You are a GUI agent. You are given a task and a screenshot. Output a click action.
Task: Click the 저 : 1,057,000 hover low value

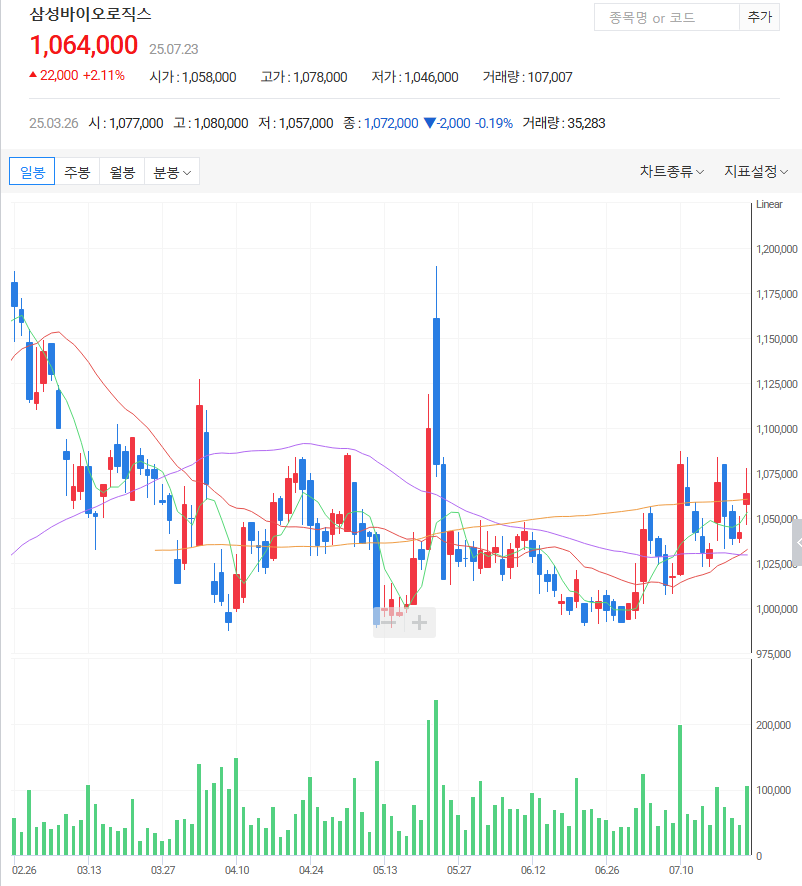tap(296, 123)
